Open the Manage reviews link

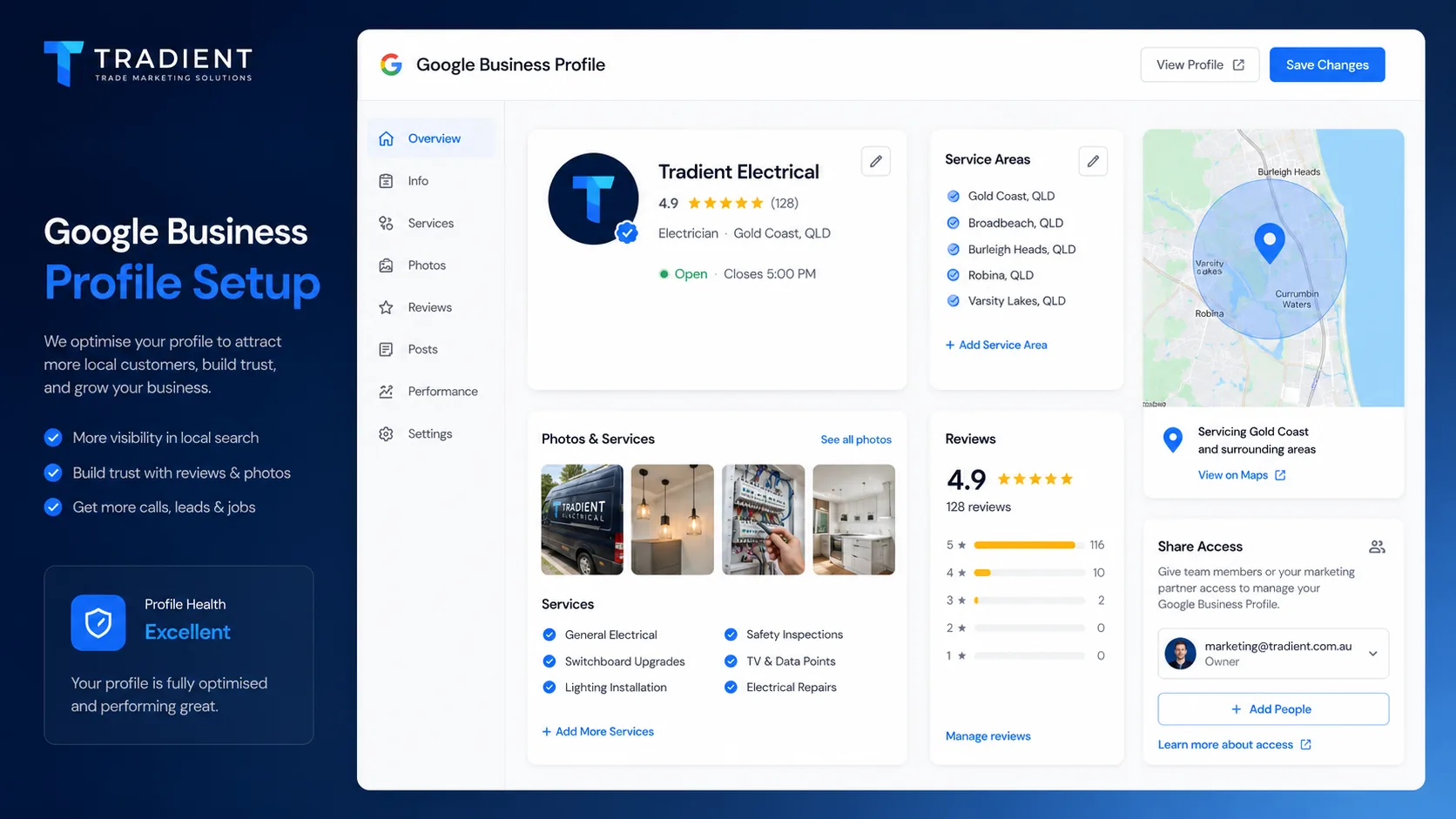click(988, 736)
